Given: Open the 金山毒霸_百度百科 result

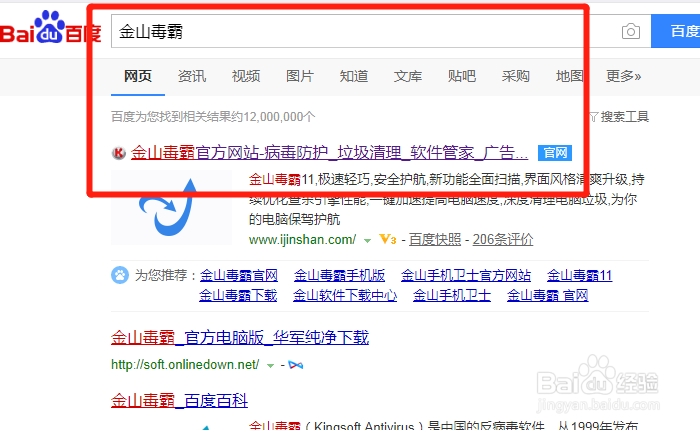Looking at the screenshot, I should (x=179, y=401).
